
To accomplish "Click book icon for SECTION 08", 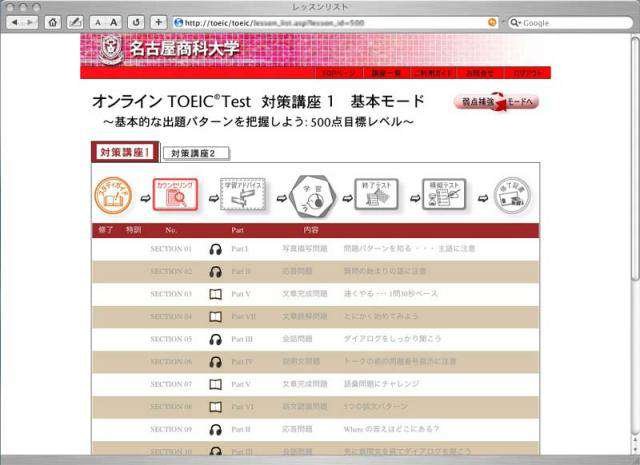I will 216,407.
